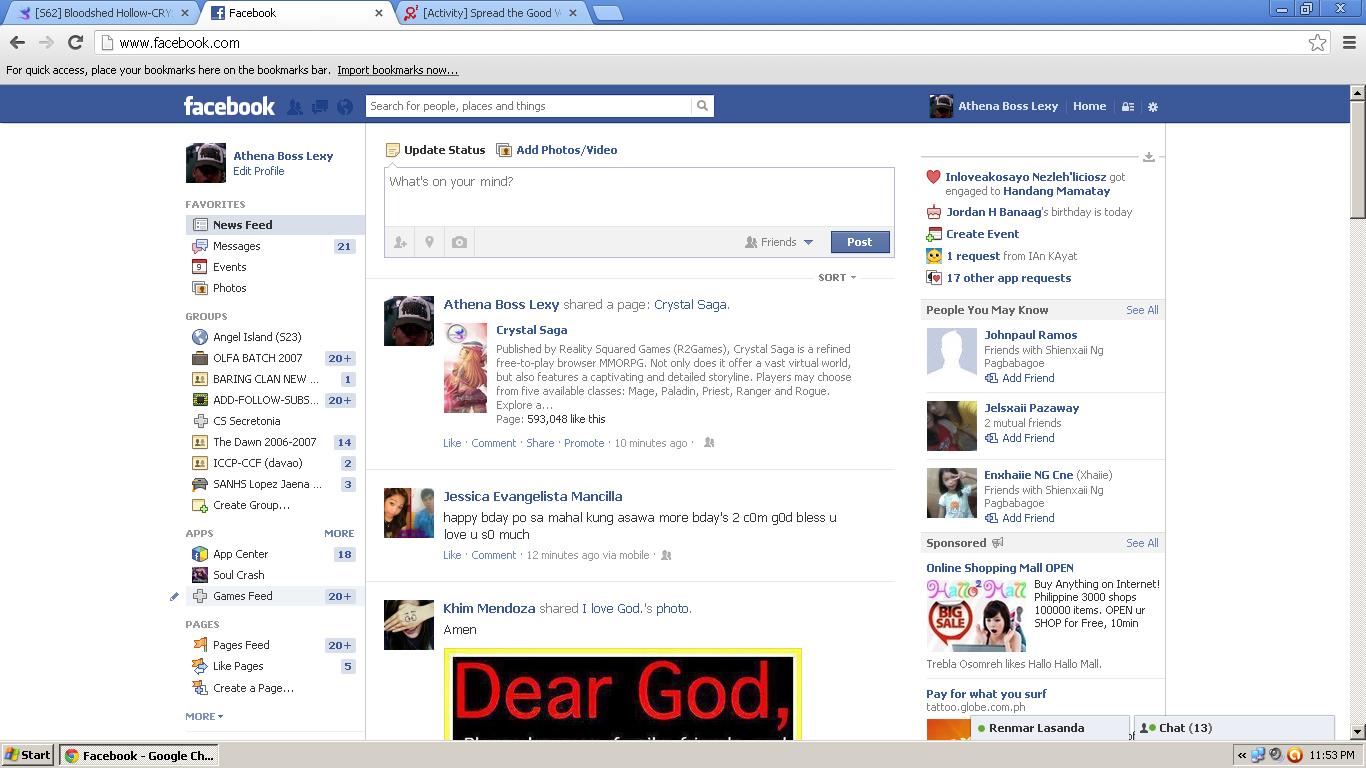Select Messages in the Favorites sidebar
Image resolution: width=1366 pixels, height=768 pixels.
point(236,246)
